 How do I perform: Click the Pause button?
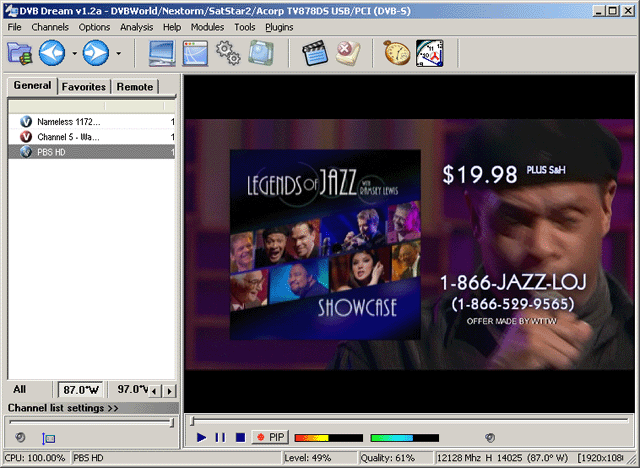(220, 438)
